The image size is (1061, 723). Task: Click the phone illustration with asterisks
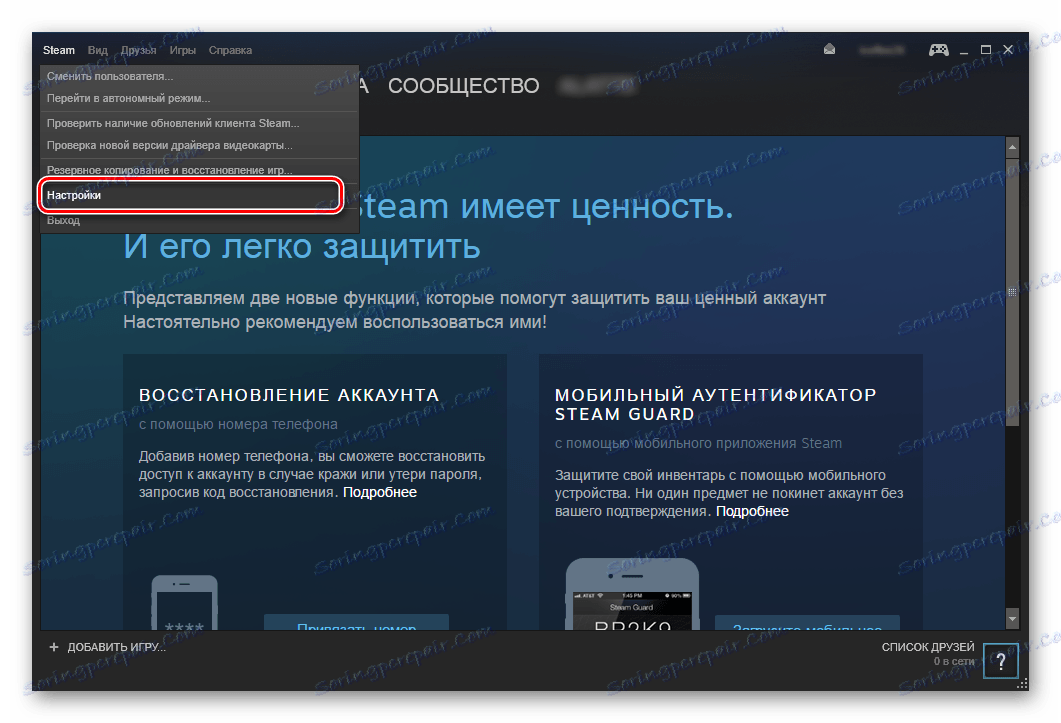184,603
